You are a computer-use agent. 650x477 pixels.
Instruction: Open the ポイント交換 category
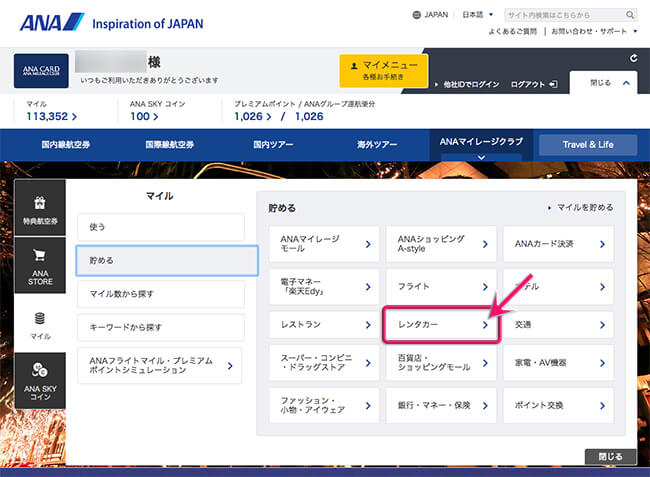pyautogui.click(x=558, y=405)
